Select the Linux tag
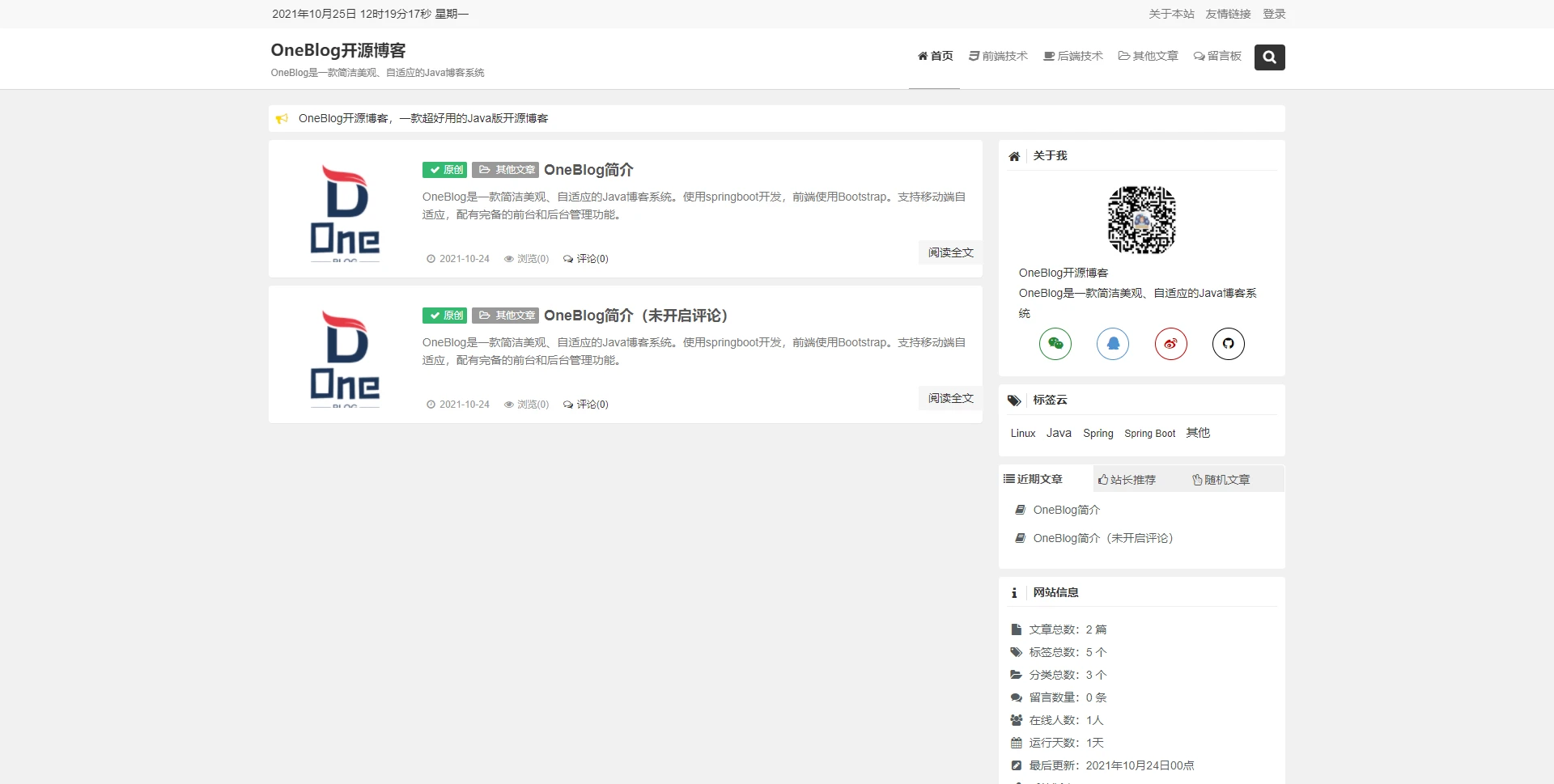This screenshot has width=1554, height=784. click(x=1023, y=434)
